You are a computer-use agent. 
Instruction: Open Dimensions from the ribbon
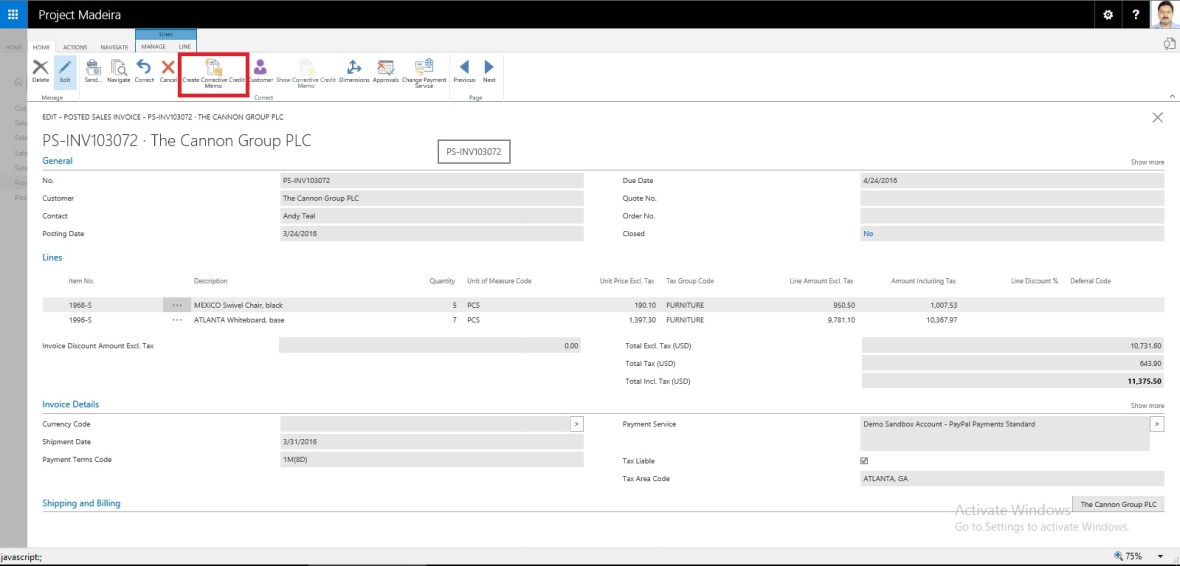click(x=354, y=69)
